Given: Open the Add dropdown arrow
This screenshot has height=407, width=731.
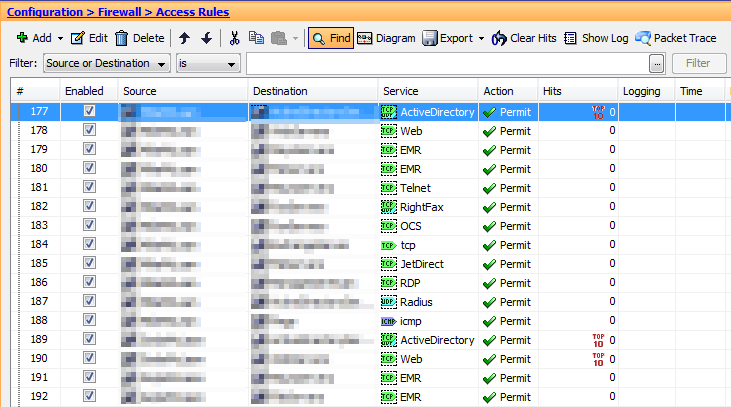Looking at the screenshot, I should point(60,39).
